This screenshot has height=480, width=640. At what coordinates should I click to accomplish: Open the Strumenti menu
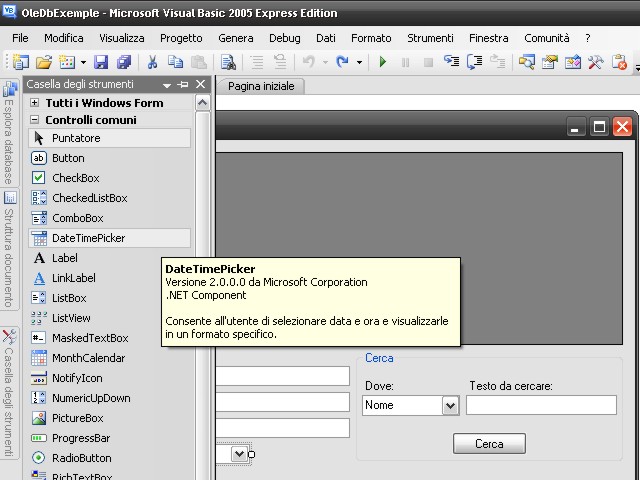(430, 38)
